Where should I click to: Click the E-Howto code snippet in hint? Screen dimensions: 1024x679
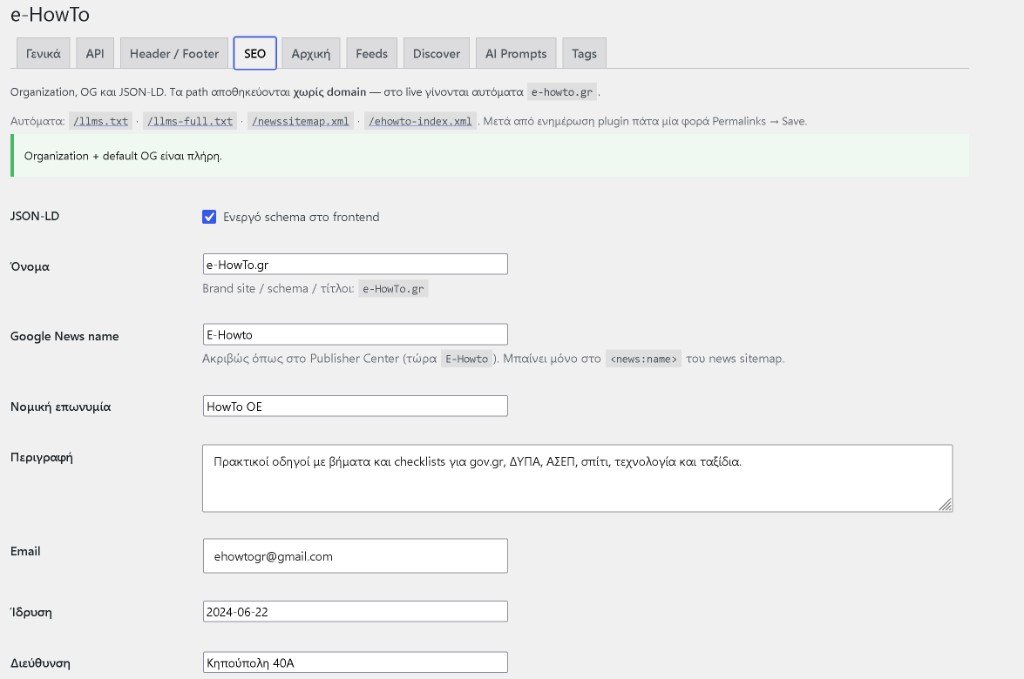[x=467, y=359]
